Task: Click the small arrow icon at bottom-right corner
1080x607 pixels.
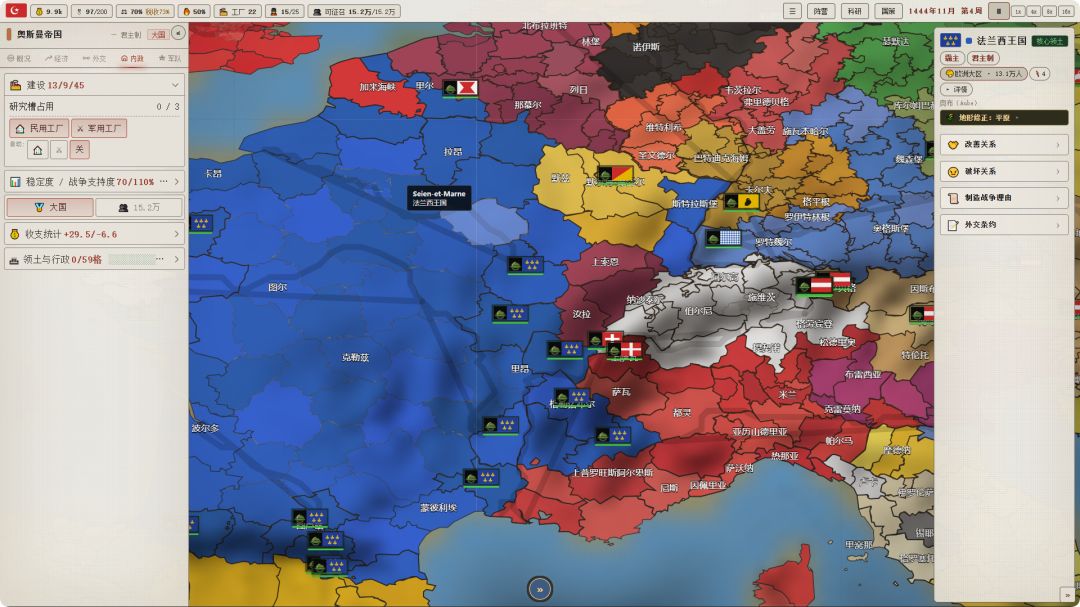Action: tap(1067, 595)
